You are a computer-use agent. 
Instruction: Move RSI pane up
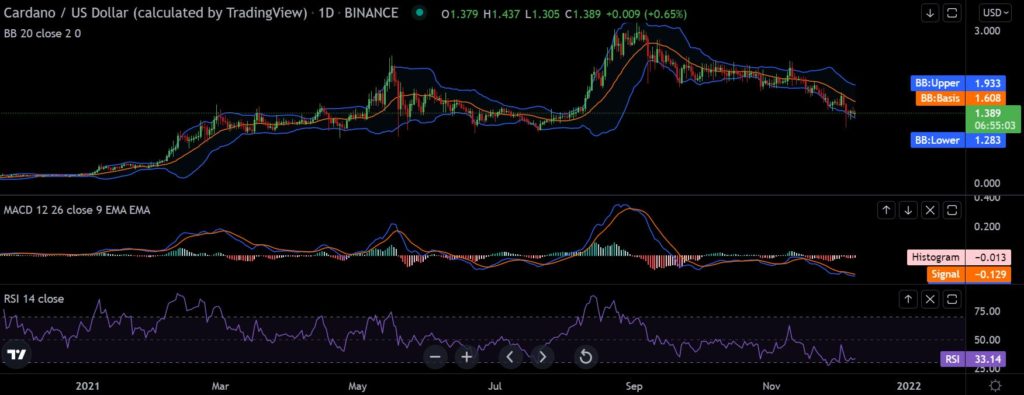point(908,299)
